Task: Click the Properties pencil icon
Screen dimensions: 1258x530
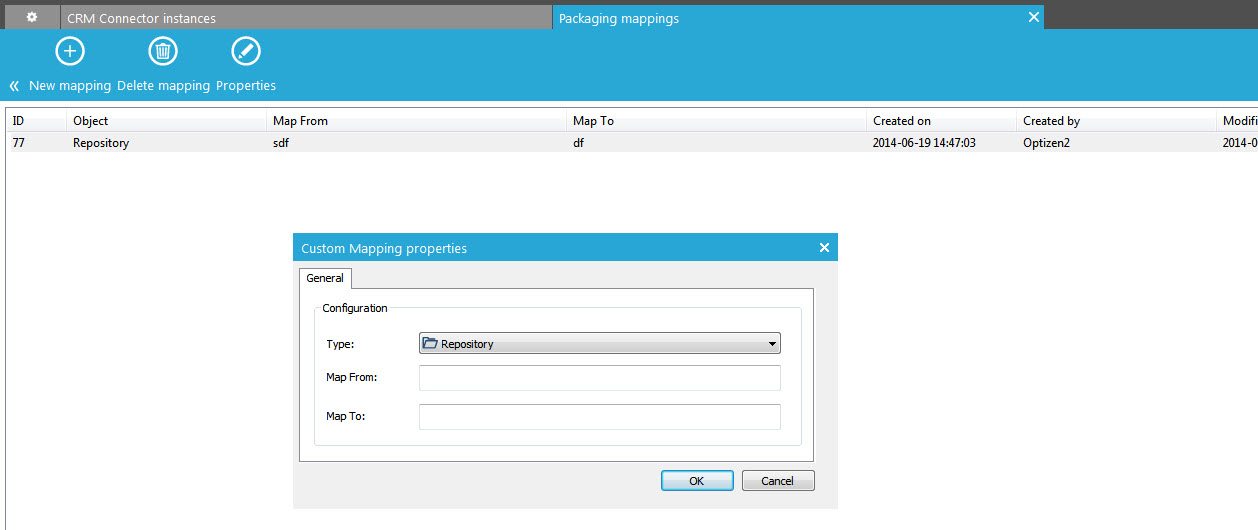Action: (x=245, y=52)
